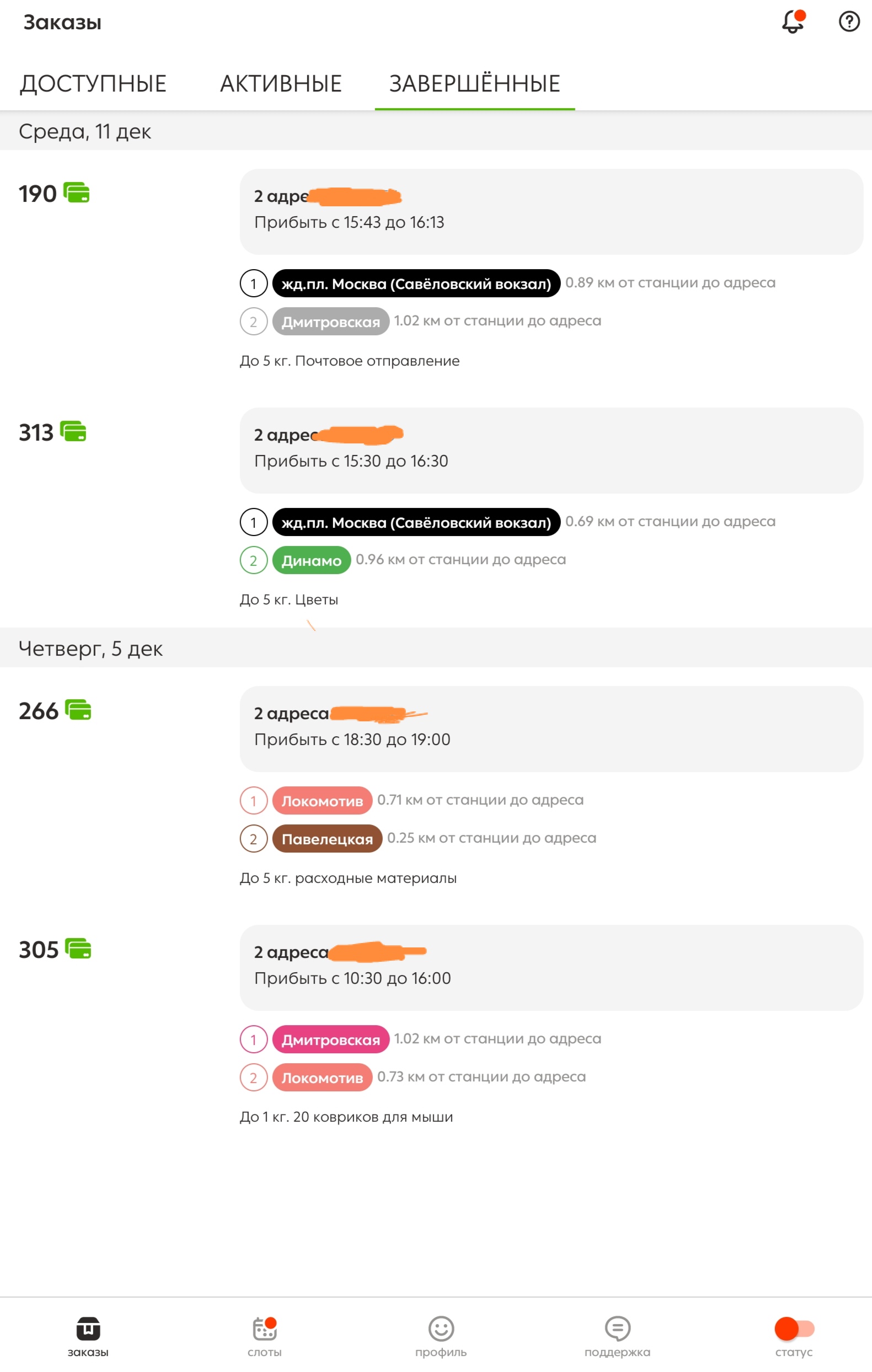This screenshot has height=1372, width=872.
Task: Tap the card payment icon next to 305
Action: 78,948
